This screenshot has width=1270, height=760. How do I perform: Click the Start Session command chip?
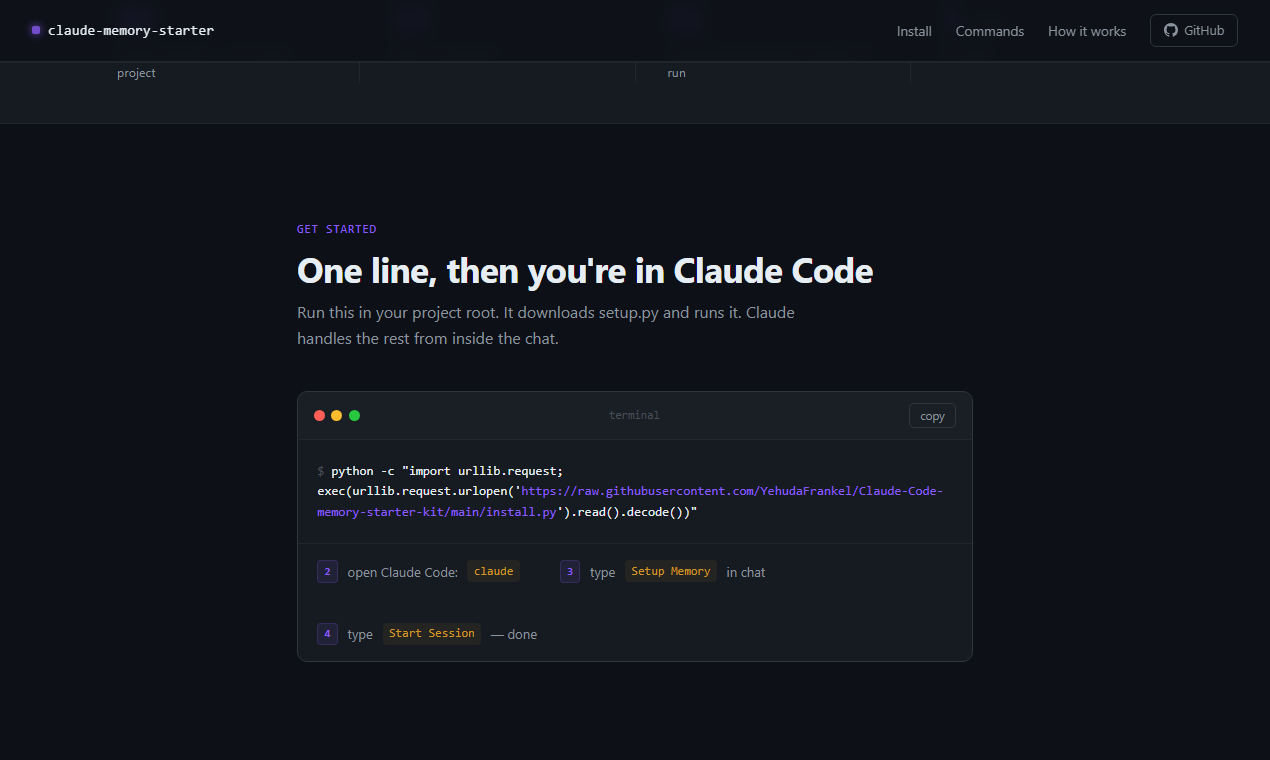click(431, 633)
